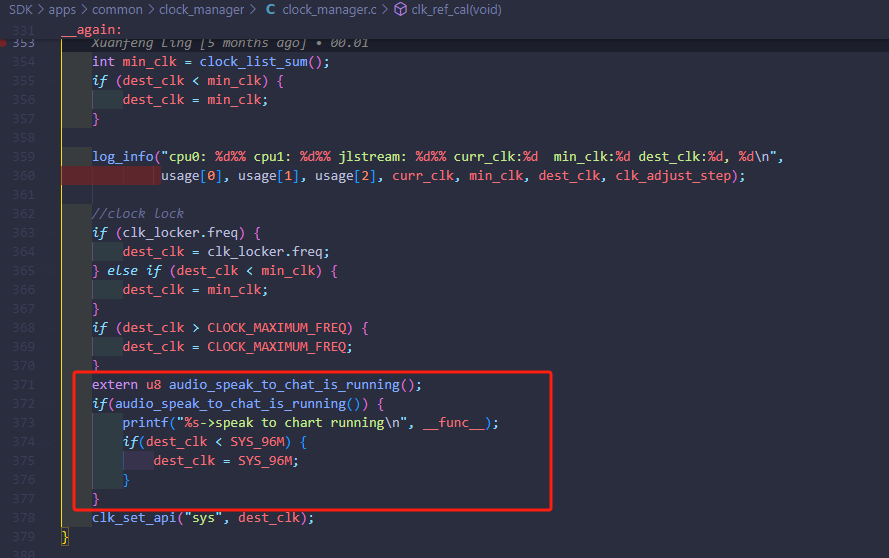Click the clock_list_sum function call
The width and height of the screenshot is (889, 558).
tap(253, 62)
